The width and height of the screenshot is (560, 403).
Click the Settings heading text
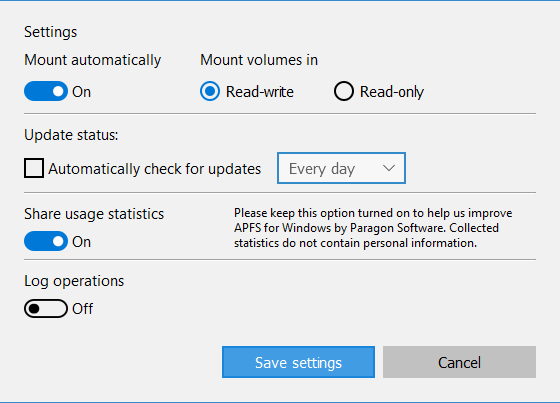(x=50, y=32)
